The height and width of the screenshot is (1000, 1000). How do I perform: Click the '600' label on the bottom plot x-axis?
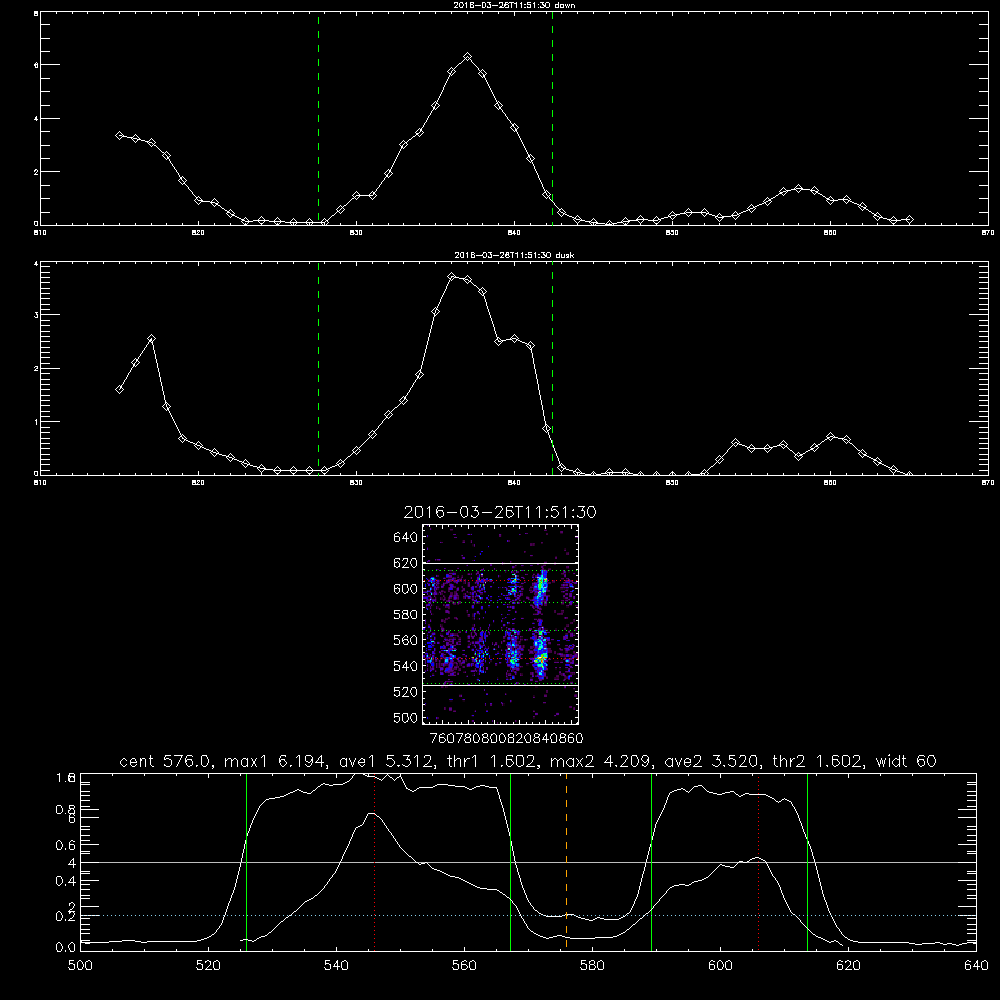720,966
